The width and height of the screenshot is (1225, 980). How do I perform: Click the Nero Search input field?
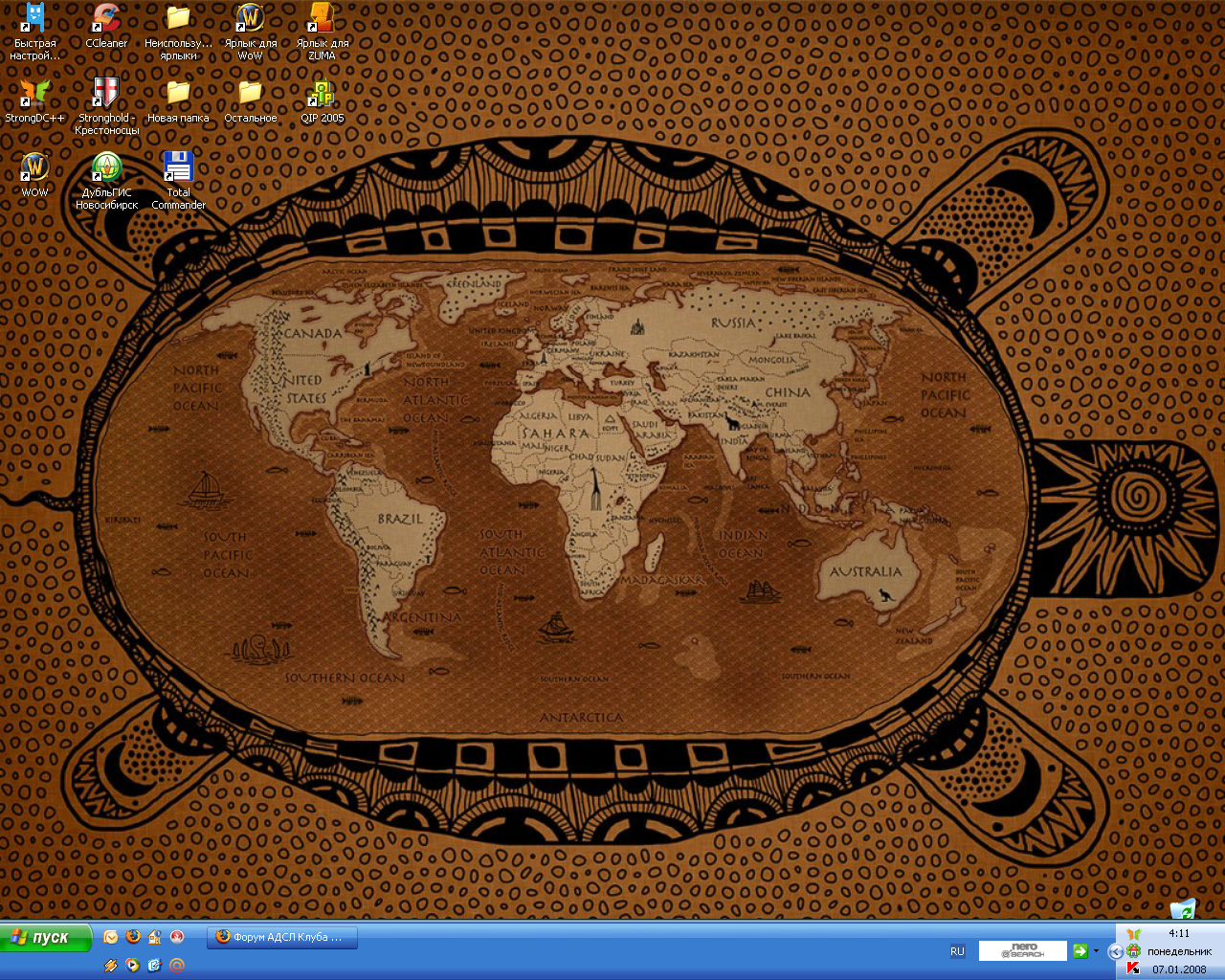coord(1022,951)
